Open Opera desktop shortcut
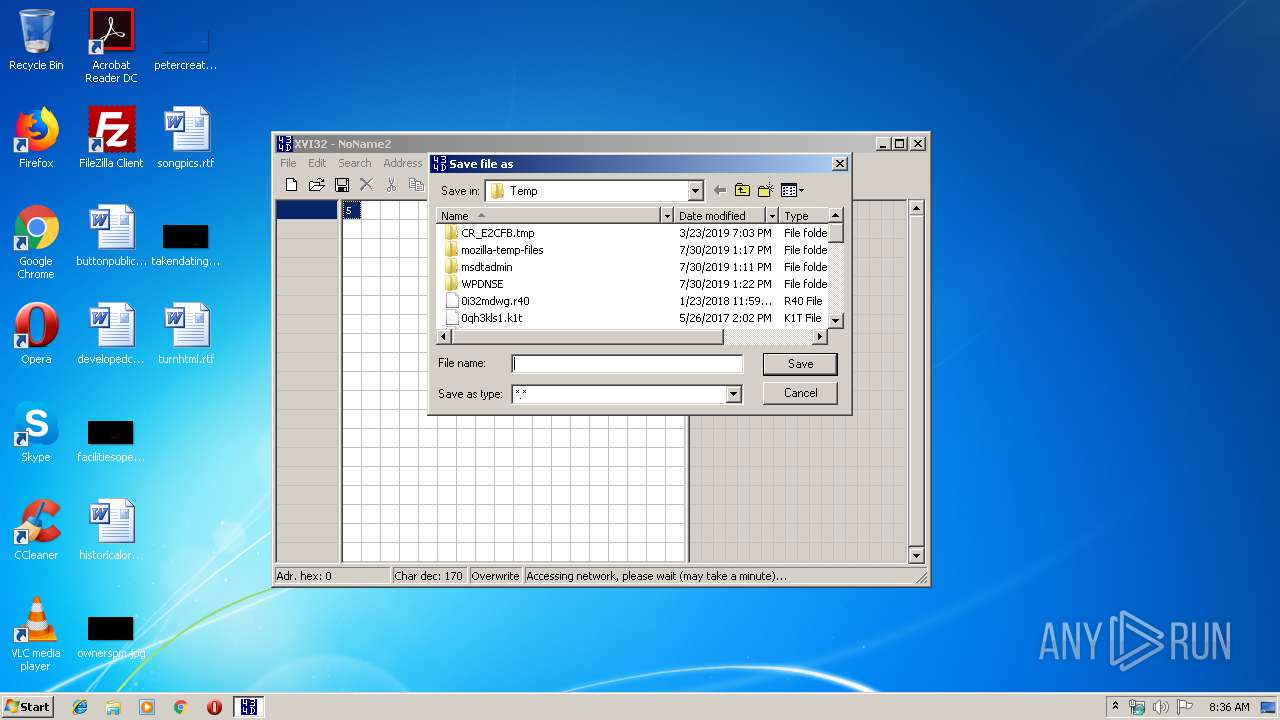 pos(36,334)
